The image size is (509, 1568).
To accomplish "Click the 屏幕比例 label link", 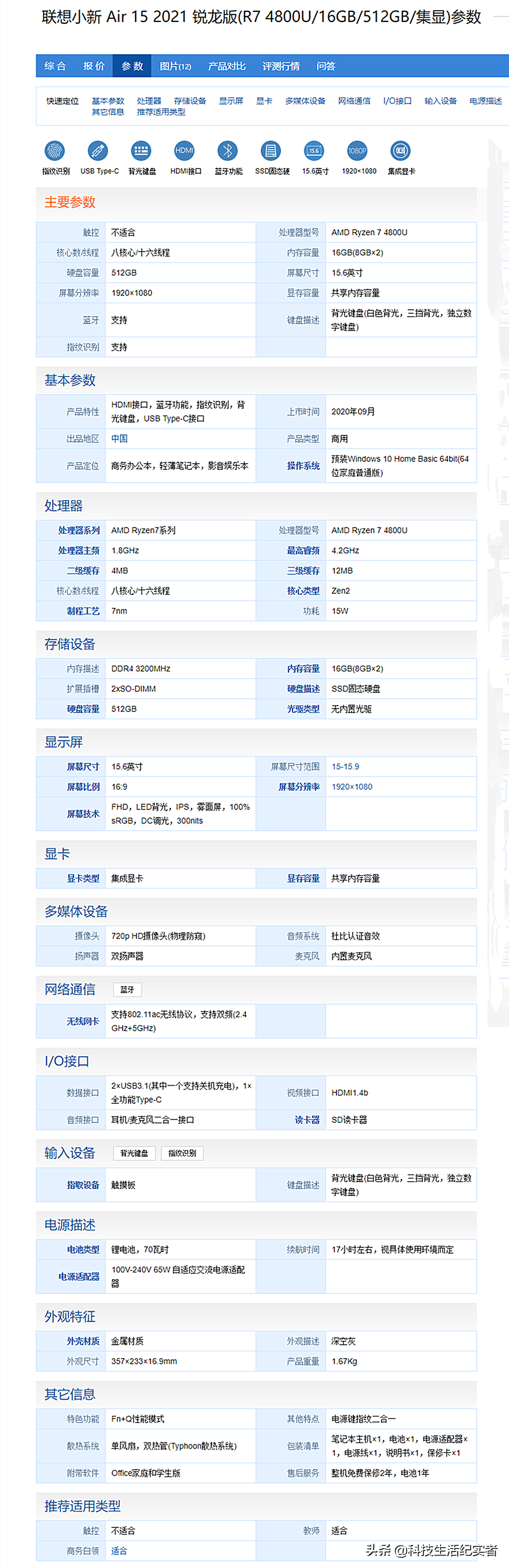I will pos(83,787).
